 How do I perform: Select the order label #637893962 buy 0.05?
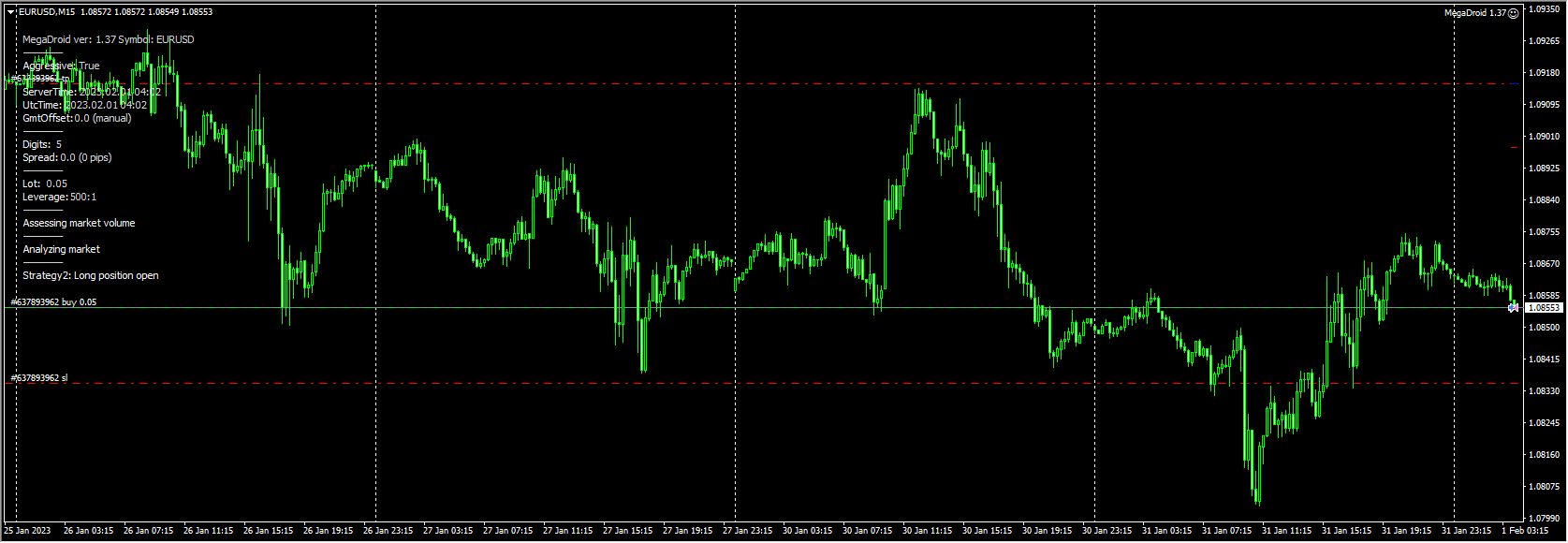53,302
